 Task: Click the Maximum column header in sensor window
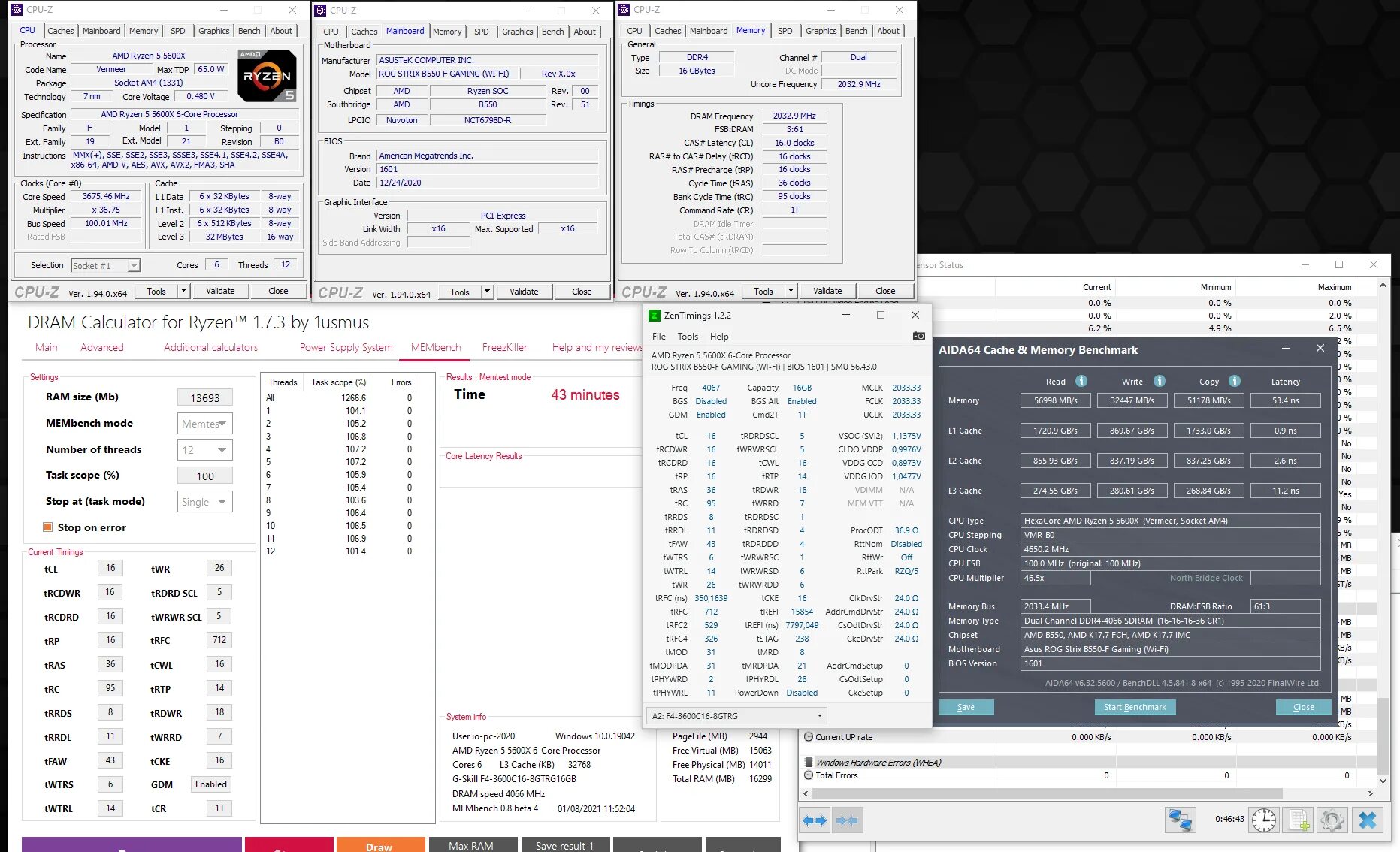coord(1335,287)
